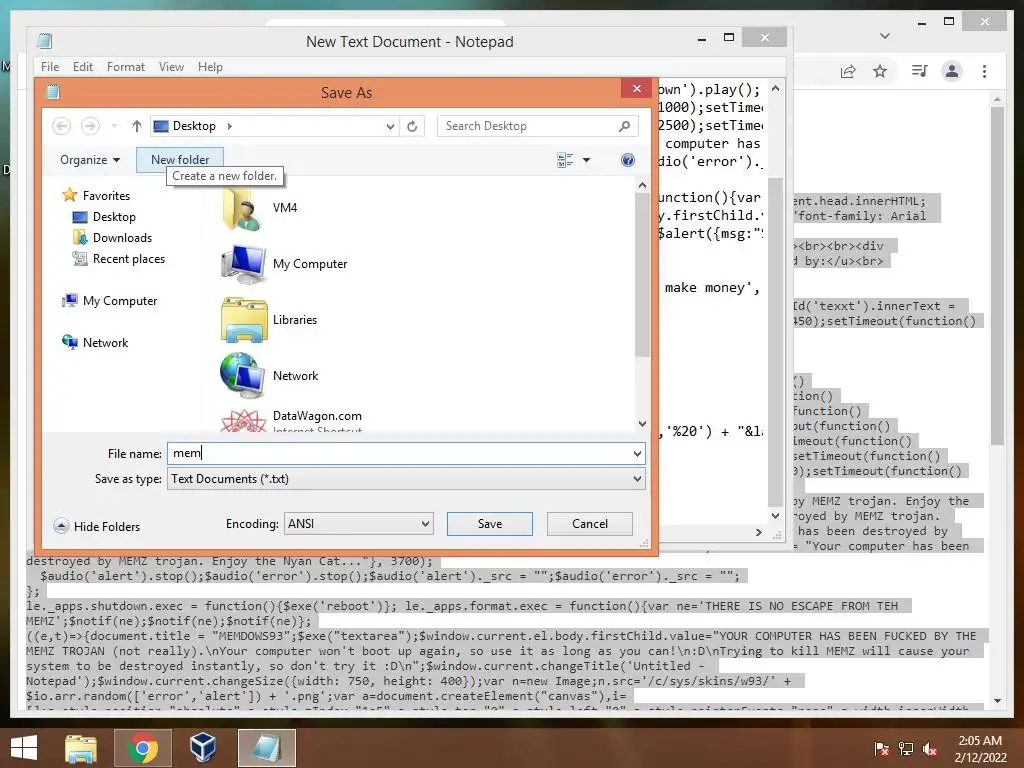1024x768 pixels.
Task: Open Chrome profile avatar icon
Action: click(952, 71)
